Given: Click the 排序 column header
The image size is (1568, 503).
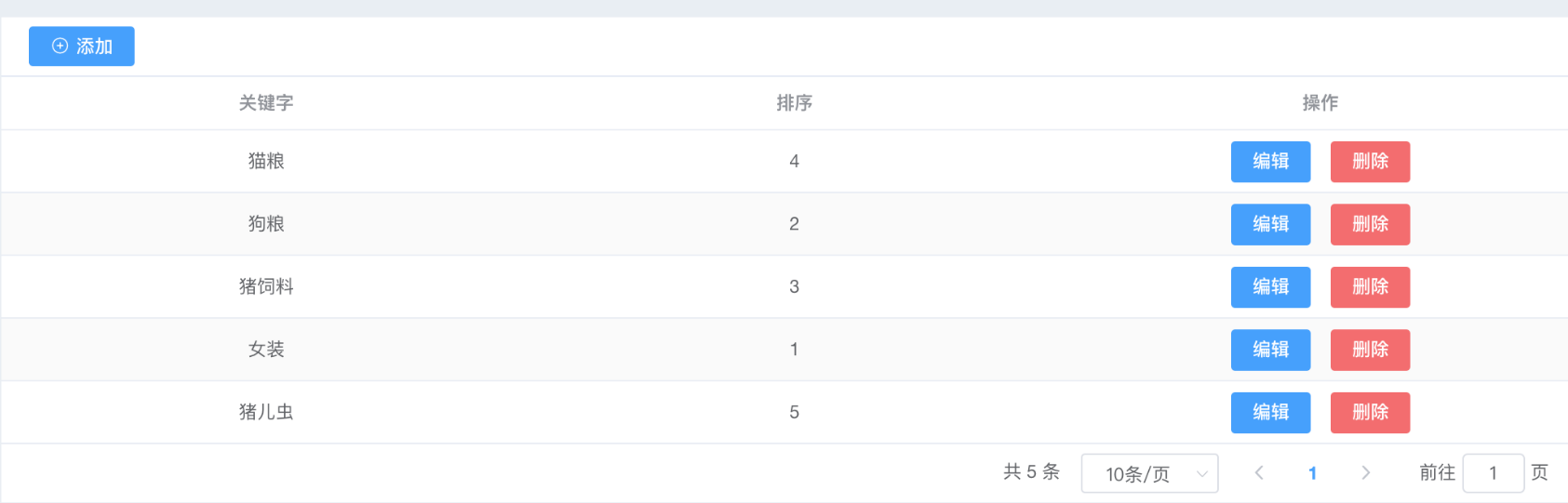Looking at the screenshot, I should click(794, 103).
